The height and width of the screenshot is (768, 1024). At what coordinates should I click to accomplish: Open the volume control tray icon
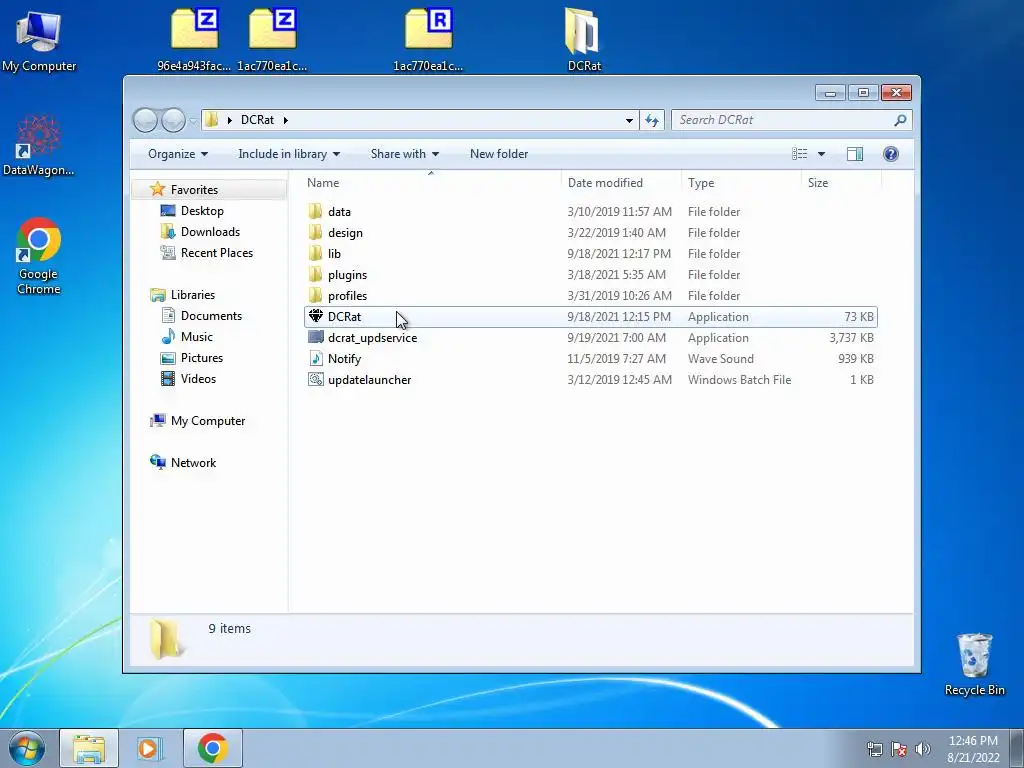click(x=923, y=749)
